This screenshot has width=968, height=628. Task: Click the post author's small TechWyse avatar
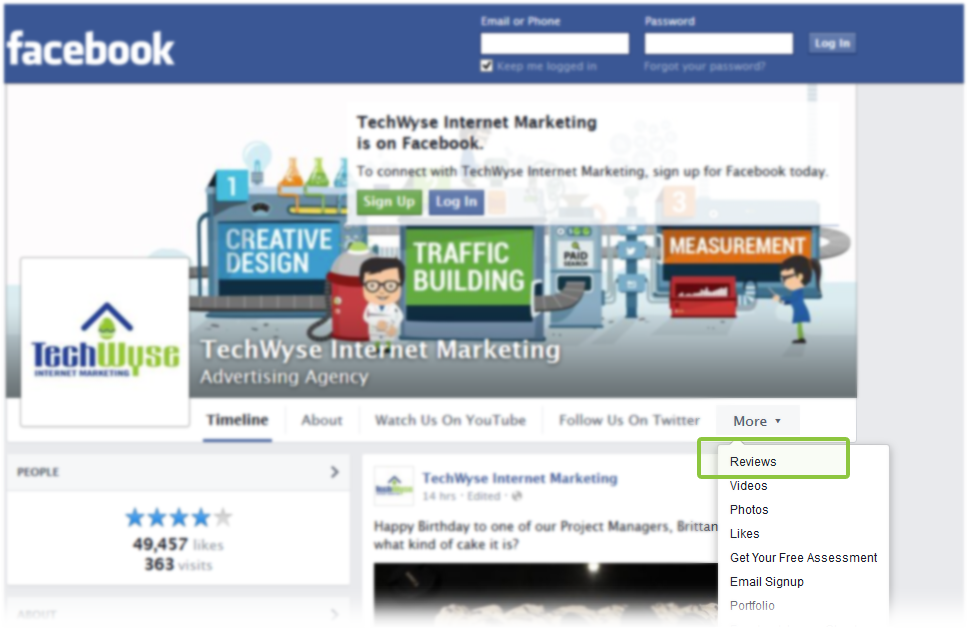pyautogui.click(x=394, y=486)
